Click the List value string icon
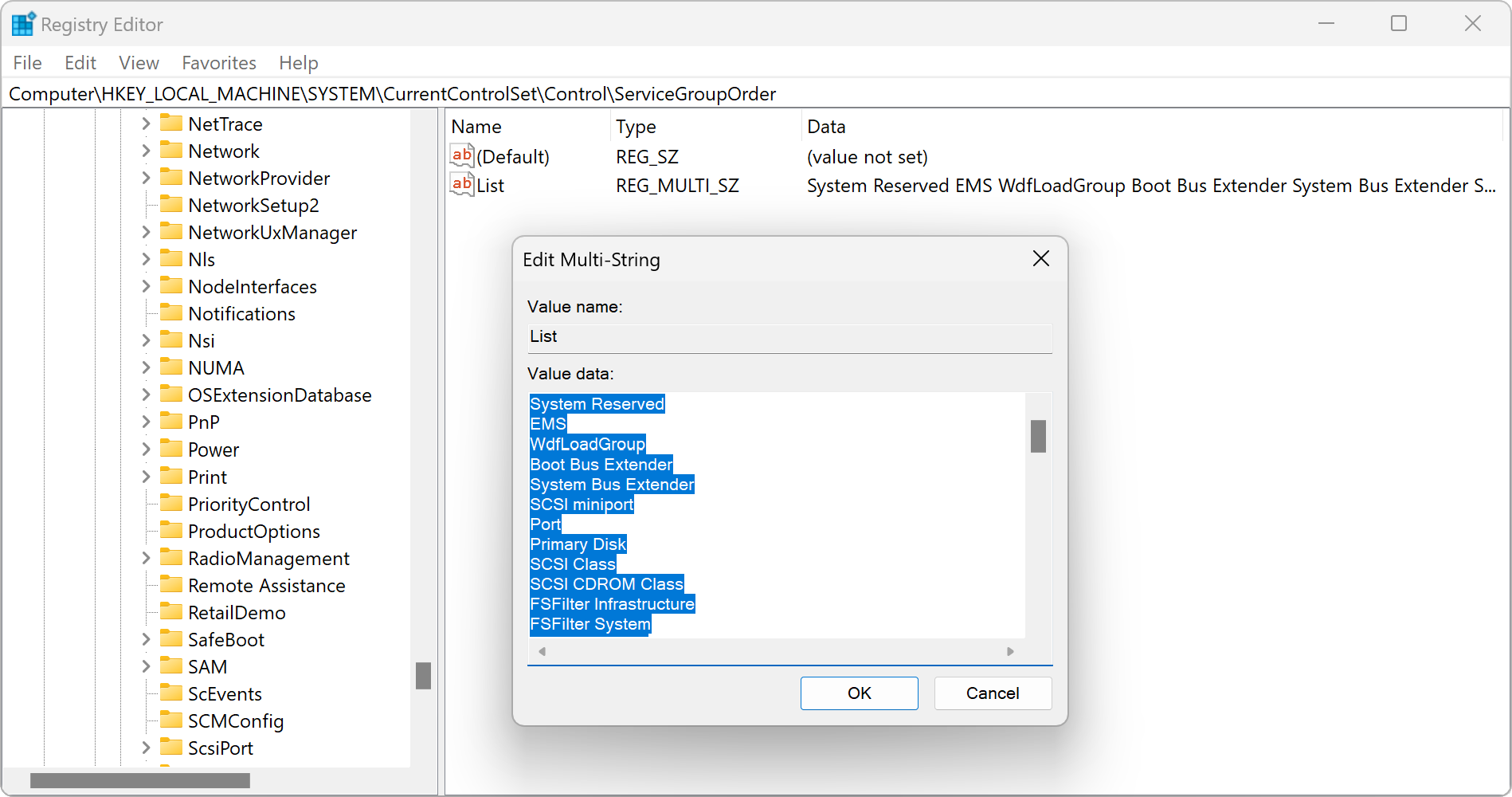 coord(461,185)
